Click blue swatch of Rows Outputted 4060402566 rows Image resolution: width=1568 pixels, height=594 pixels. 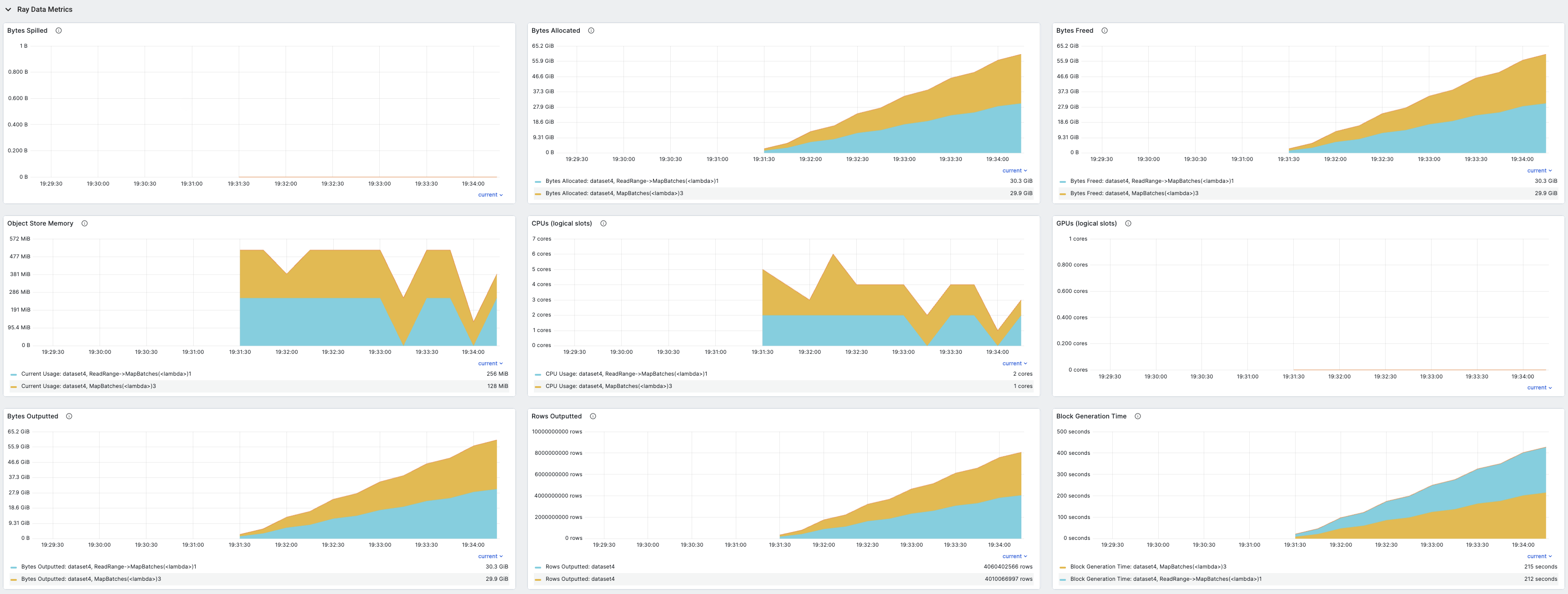click(538, 567)
